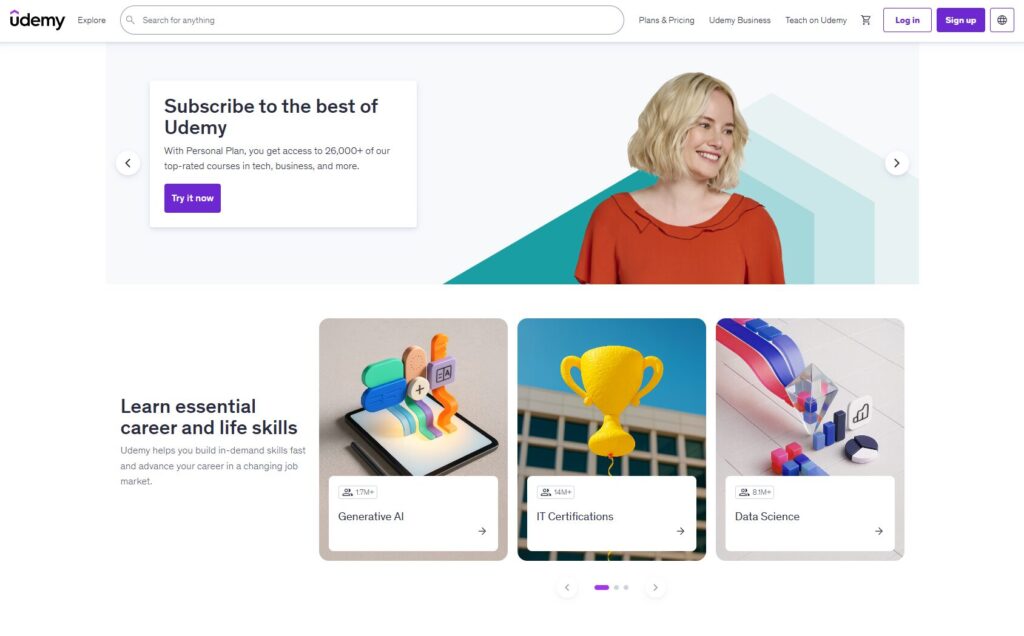Focus the Search for anything field

[x=372, y=20]
